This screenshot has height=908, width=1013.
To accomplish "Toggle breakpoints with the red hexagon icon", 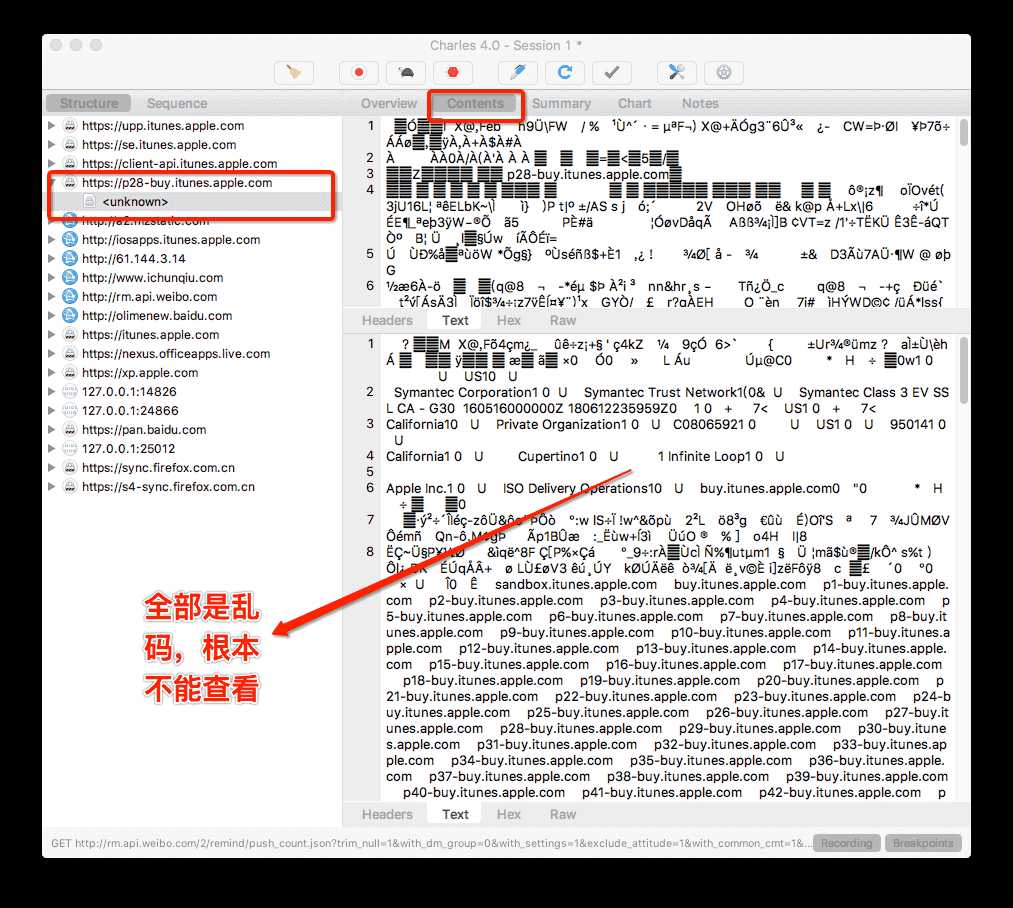I will pyautogui.click(x=453, y=72).
